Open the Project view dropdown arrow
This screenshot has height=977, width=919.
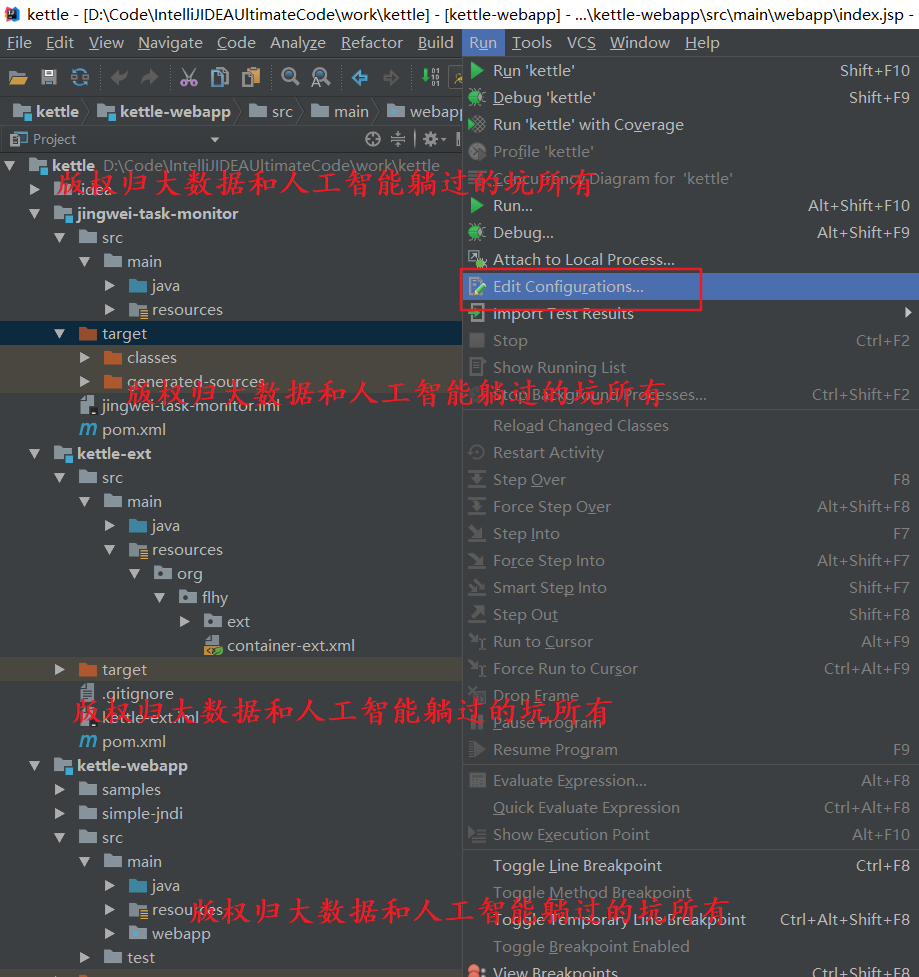(215, 140)
